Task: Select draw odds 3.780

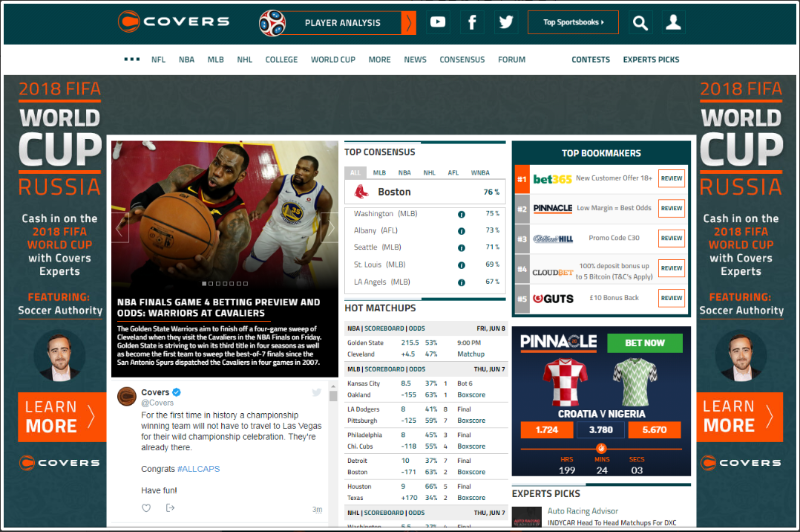Action: [601, 430]
